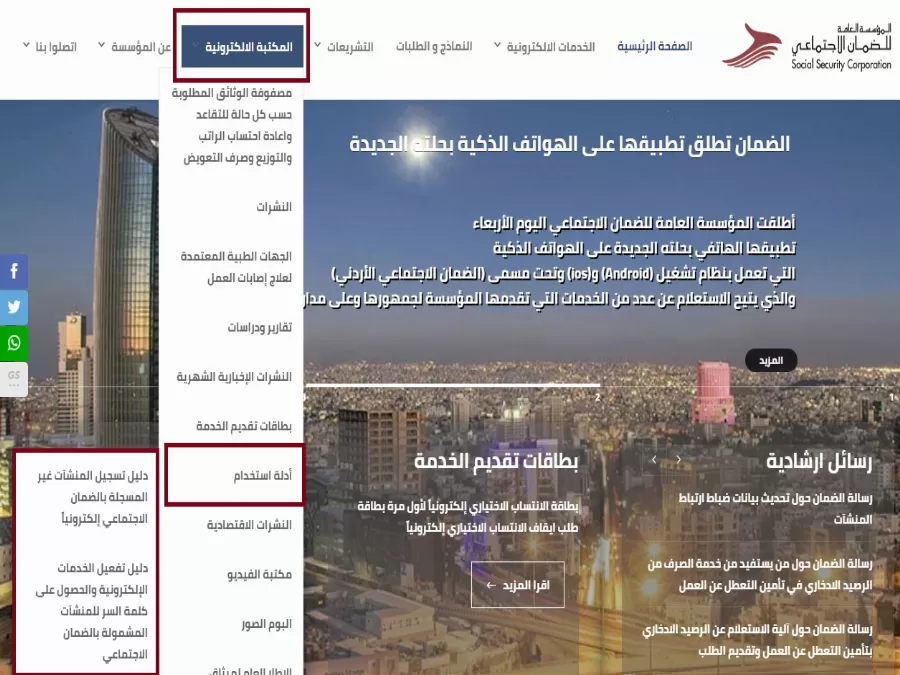This screenshot has height=675, width=900.
Task: Click the left arrow in رسائل ارشادية carousel
Action: point(654,459)
